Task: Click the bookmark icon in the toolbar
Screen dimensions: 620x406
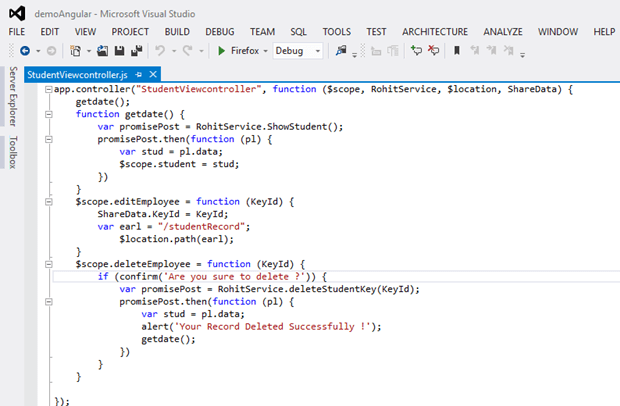Action: [x=456, y=50]
